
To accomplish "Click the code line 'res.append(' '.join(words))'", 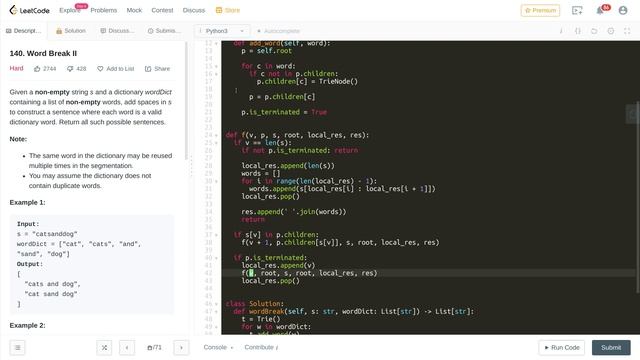I will [293, 212].
